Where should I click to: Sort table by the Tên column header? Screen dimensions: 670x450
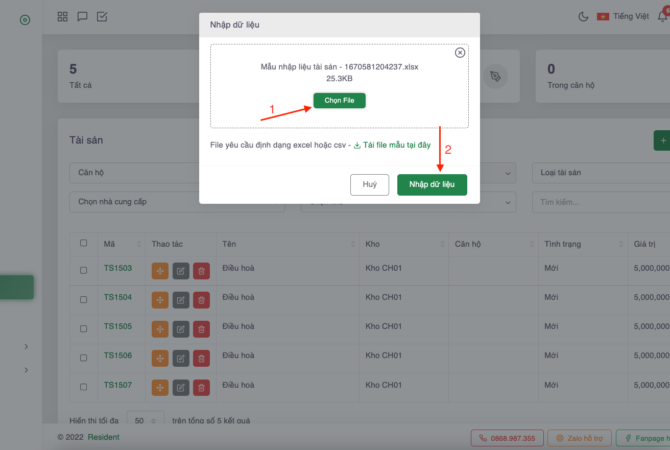[230, 243]
